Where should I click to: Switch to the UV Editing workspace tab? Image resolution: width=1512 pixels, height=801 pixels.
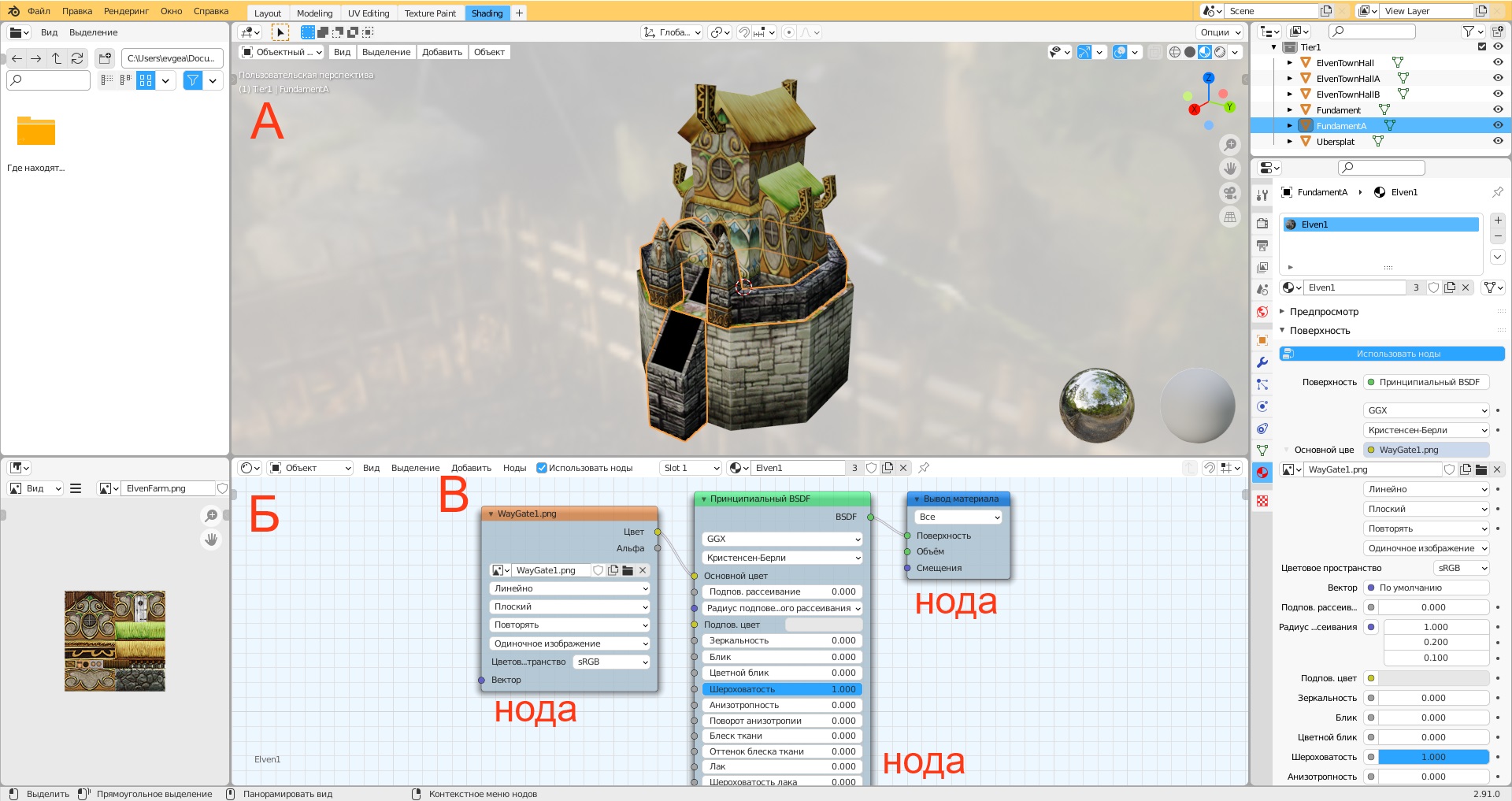(x=369, y=13)
